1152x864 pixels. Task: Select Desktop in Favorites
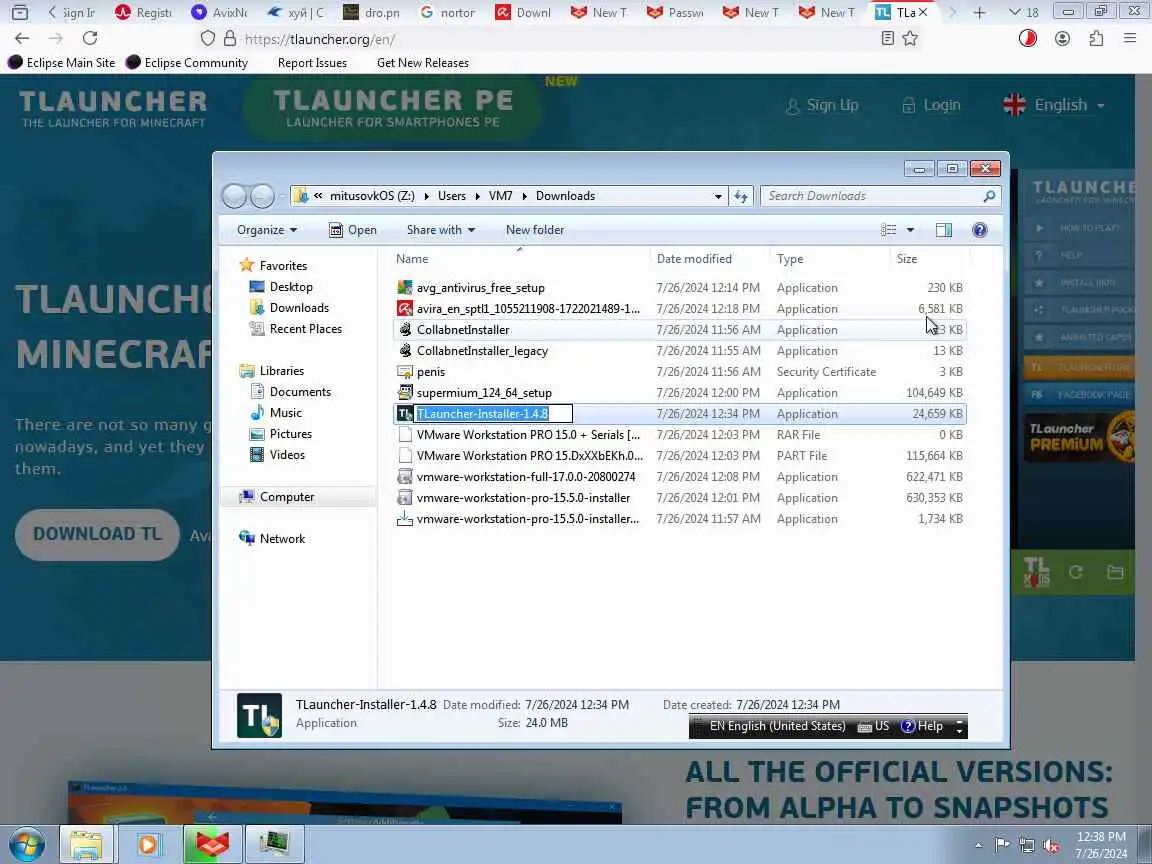point(291,287)
